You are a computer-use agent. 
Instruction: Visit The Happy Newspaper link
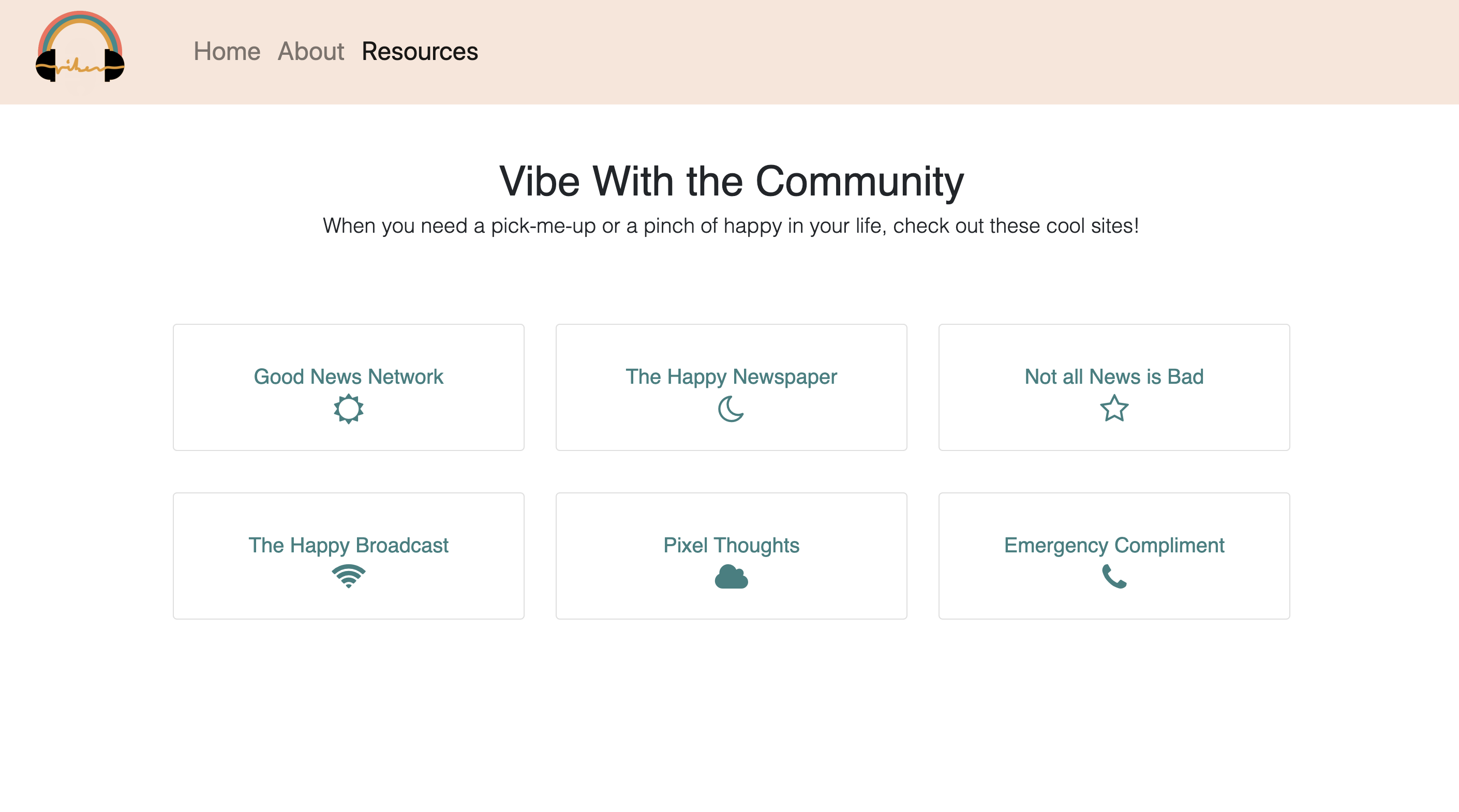731,377
